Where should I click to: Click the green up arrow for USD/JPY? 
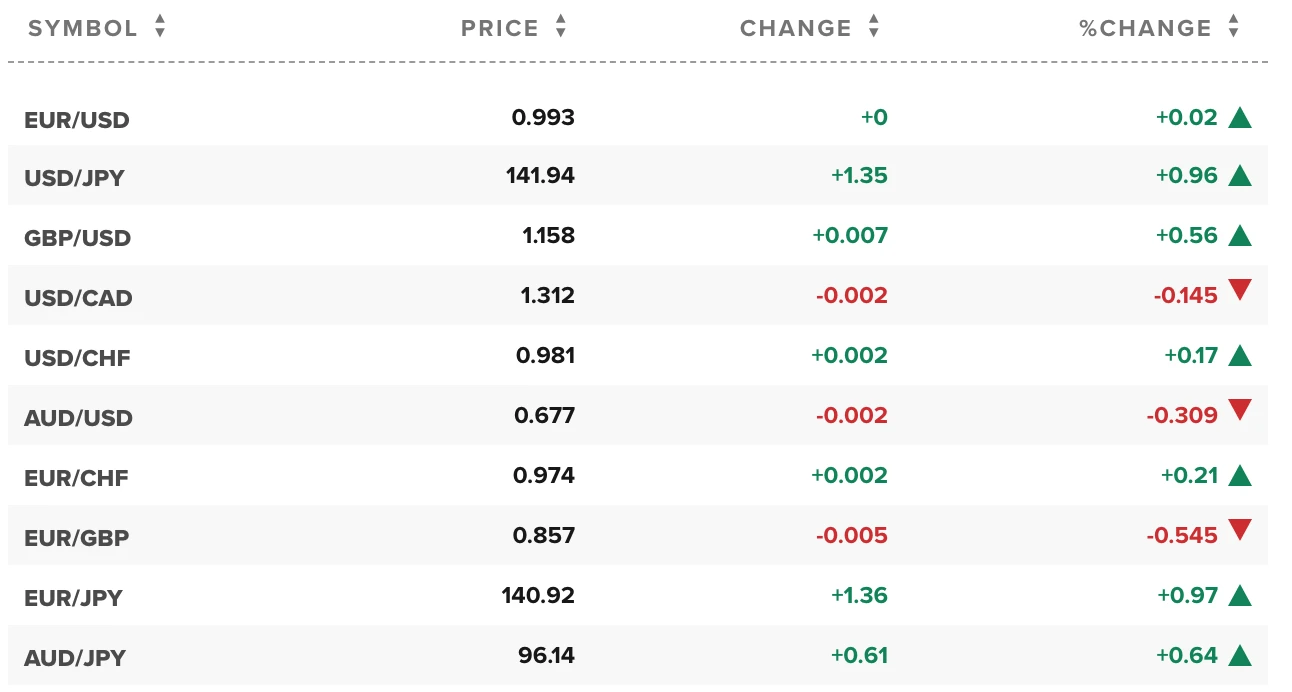(x=1240, y=177)
